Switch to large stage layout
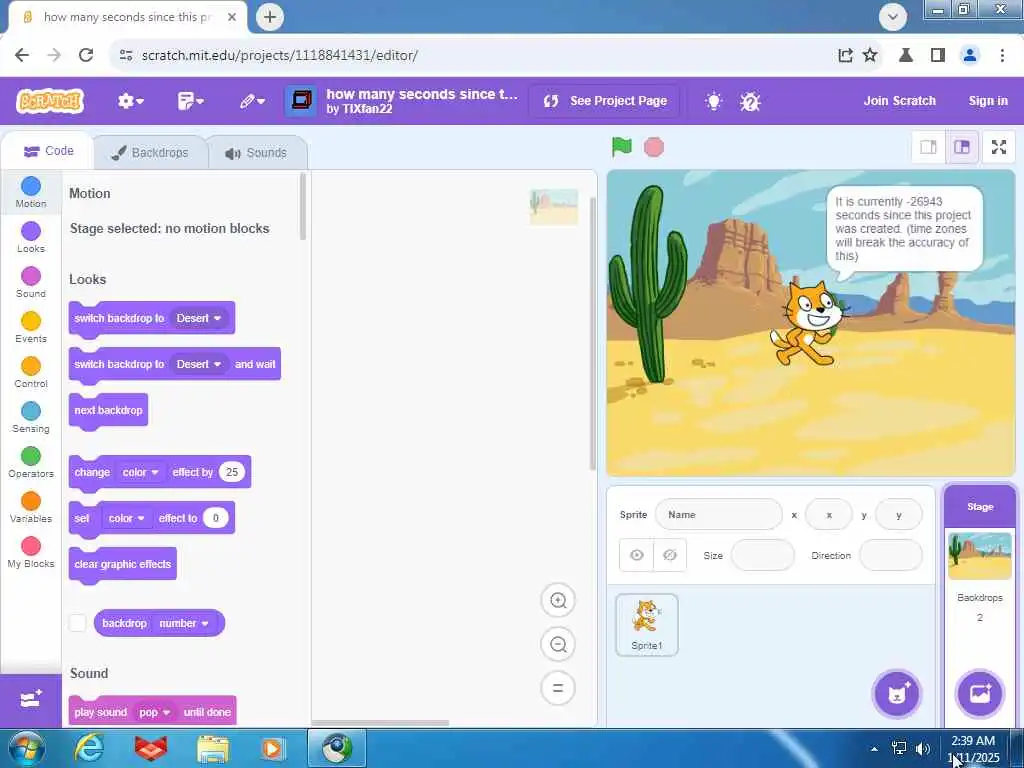 pos(962,147)
